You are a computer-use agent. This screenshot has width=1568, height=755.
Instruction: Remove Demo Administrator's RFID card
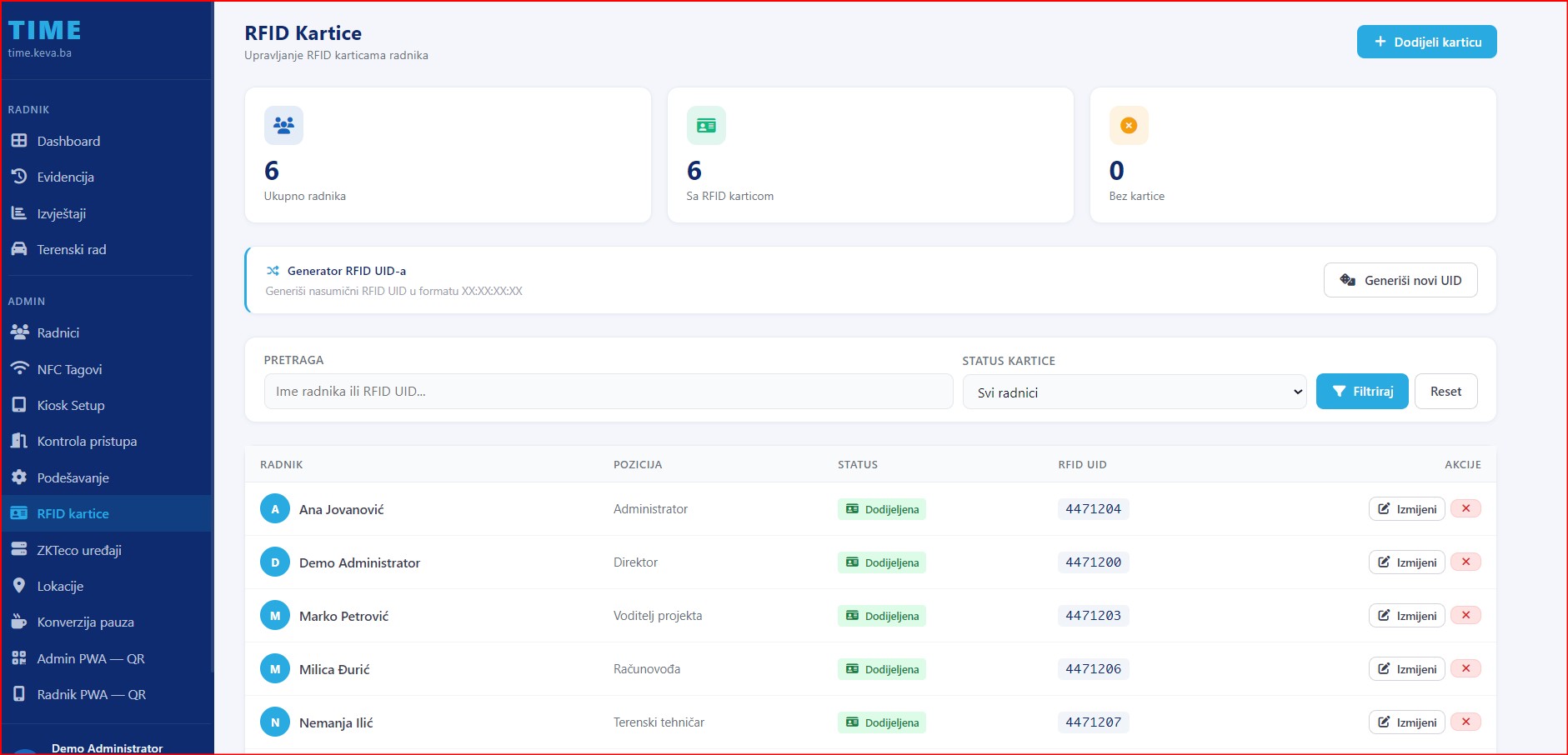1465,562
